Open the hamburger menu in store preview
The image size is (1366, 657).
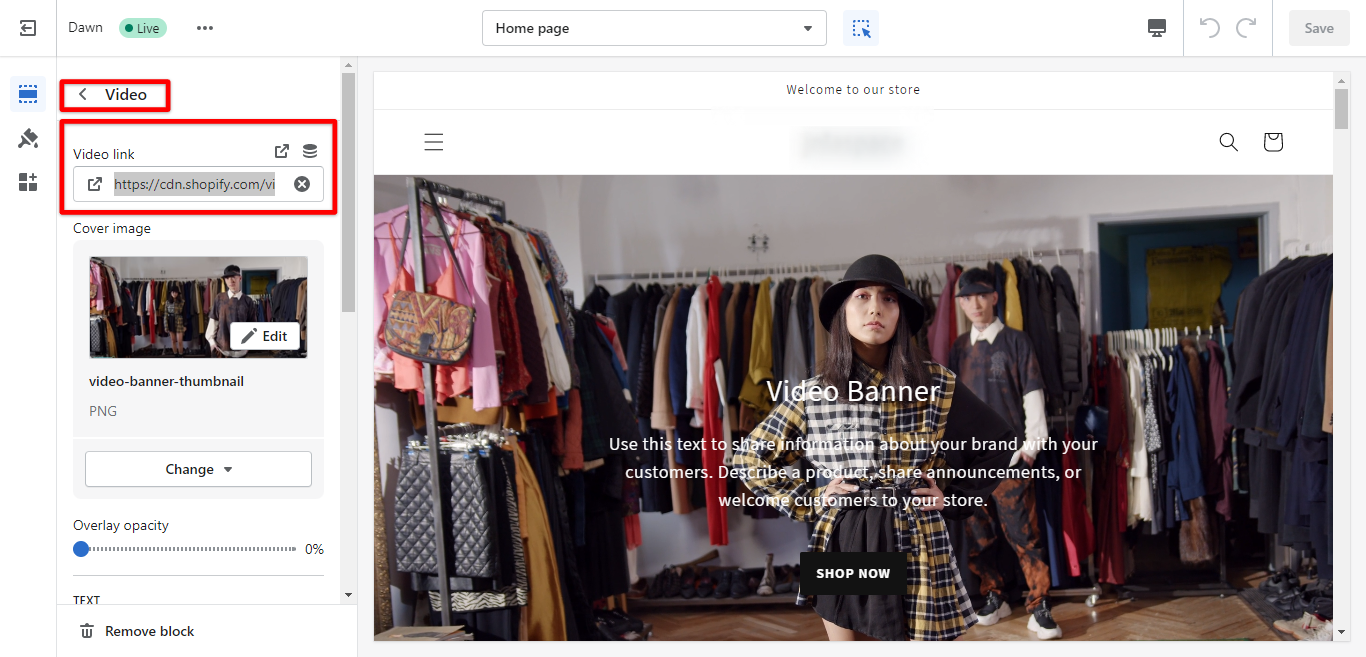click(433, 142)
